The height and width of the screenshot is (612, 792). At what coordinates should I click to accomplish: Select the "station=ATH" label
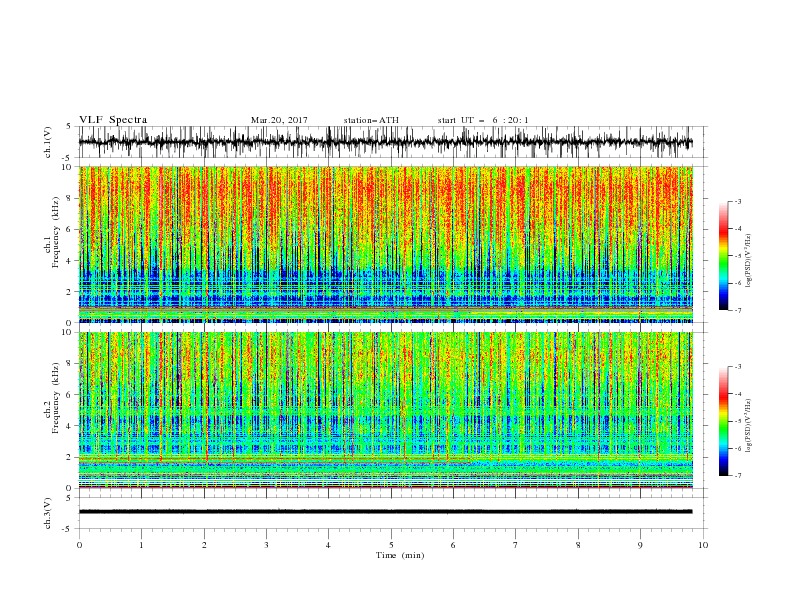(371, 120)
